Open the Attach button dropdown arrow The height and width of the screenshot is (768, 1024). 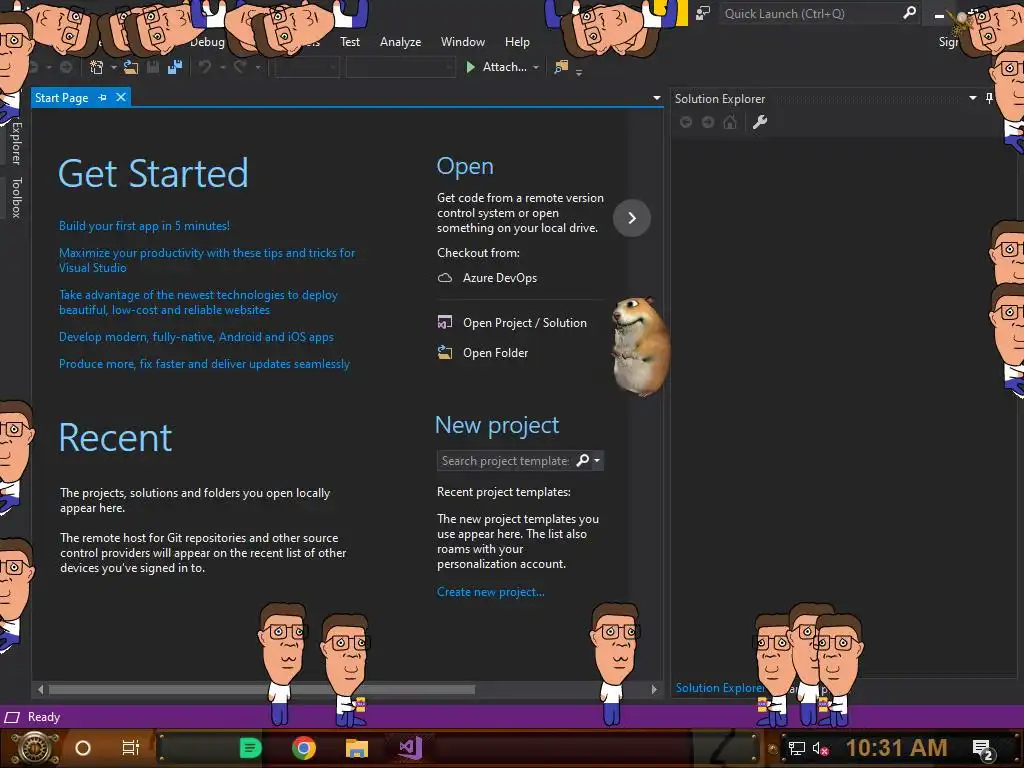(536, 67)
